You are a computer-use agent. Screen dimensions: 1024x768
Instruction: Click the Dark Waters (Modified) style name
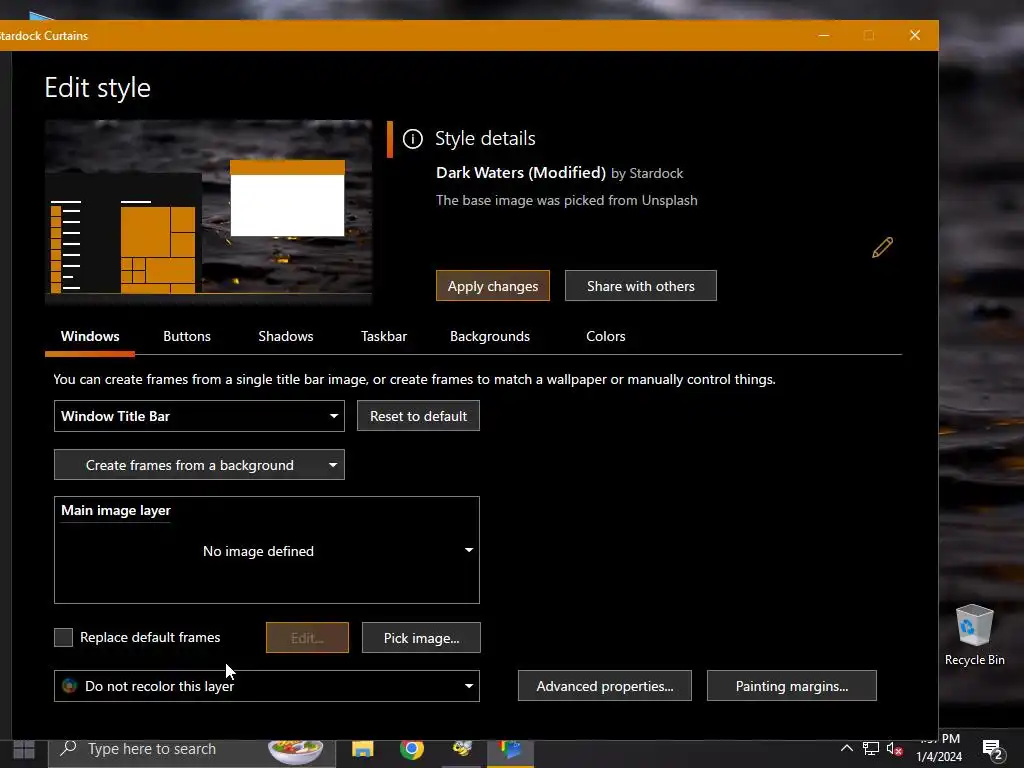click(520, 173)
